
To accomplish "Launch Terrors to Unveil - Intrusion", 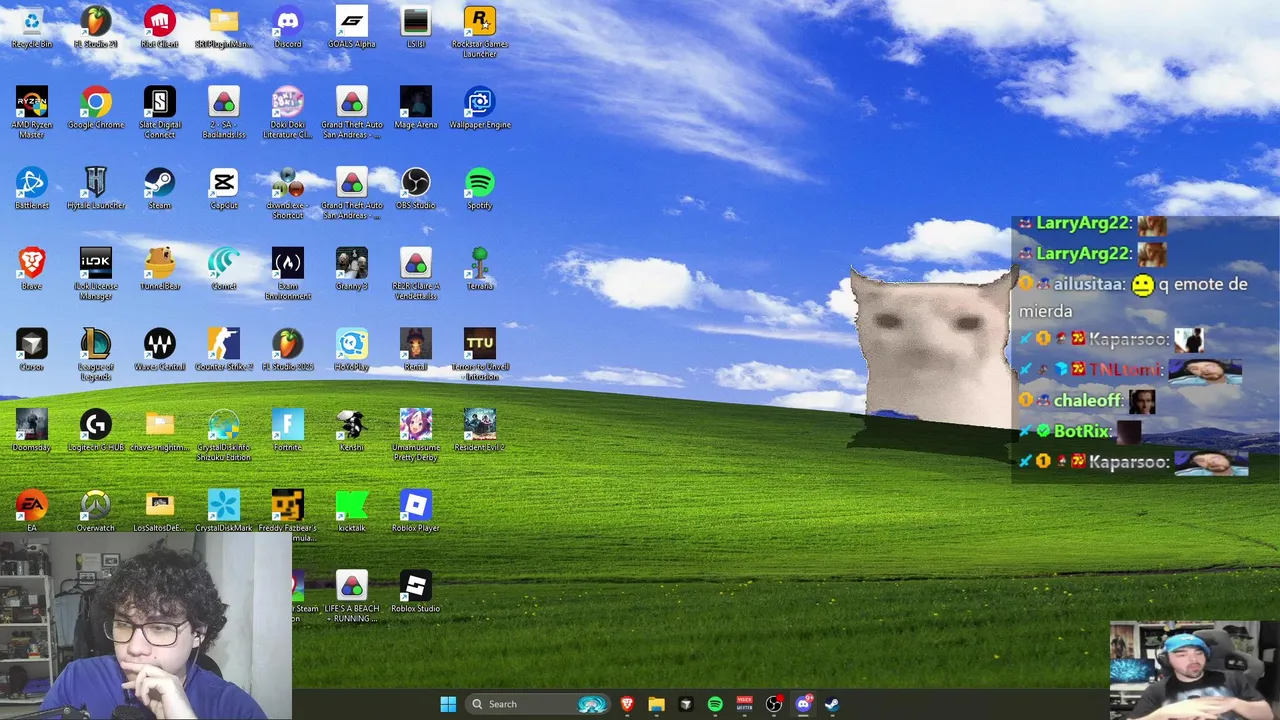I will [480, 355].
